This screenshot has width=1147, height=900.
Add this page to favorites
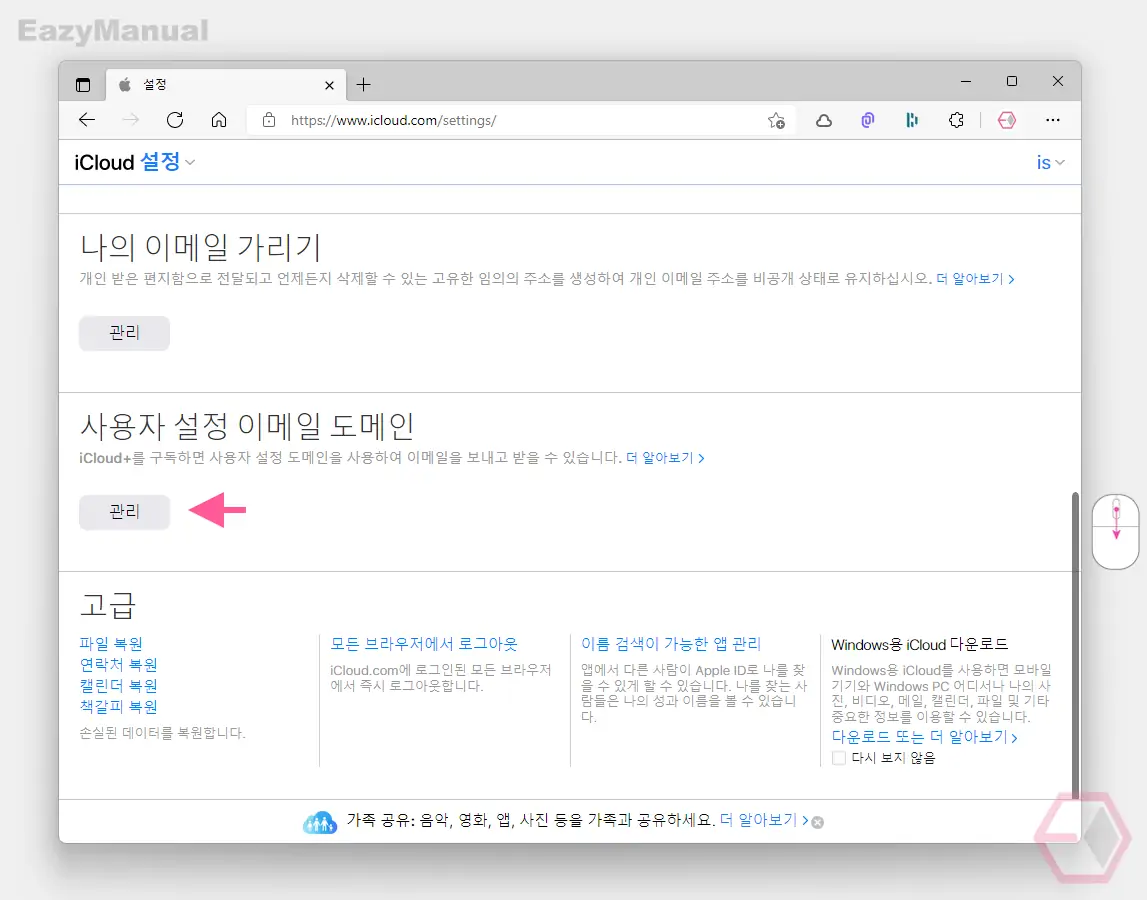(x=776, y=121)
